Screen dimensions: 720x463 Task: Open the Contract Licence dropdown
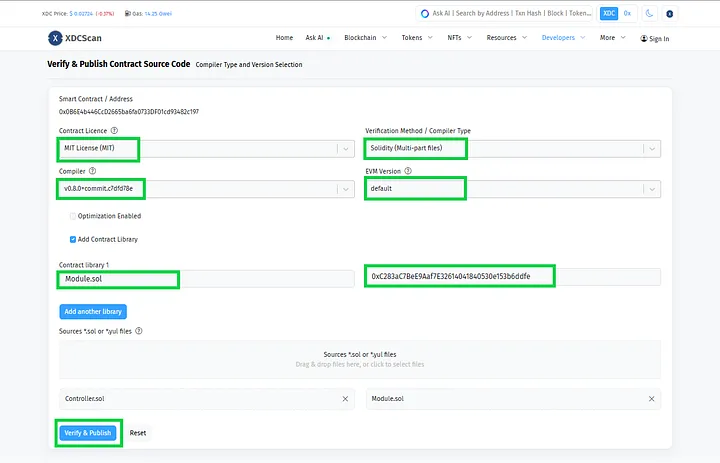point(345,148)
